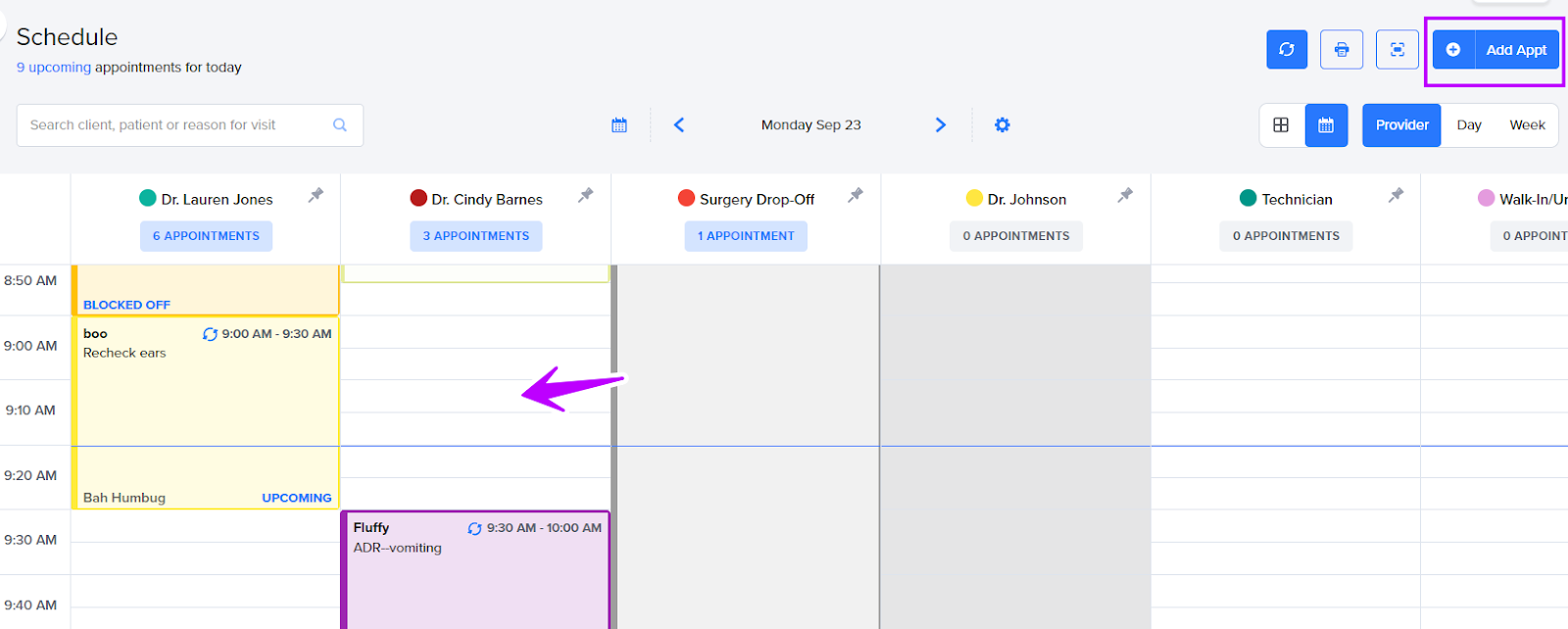Click Dr. Lauren Jones green color dot

148,198
